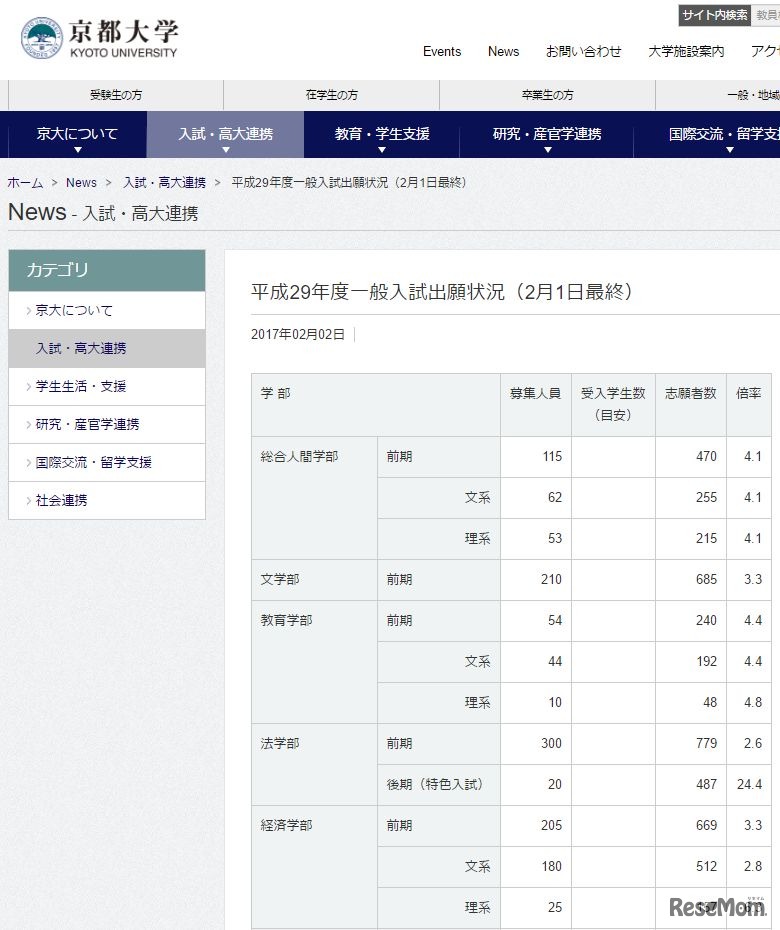
Task: Go to ホーム in the breadcrumb
Action: (x=25, y=183)
